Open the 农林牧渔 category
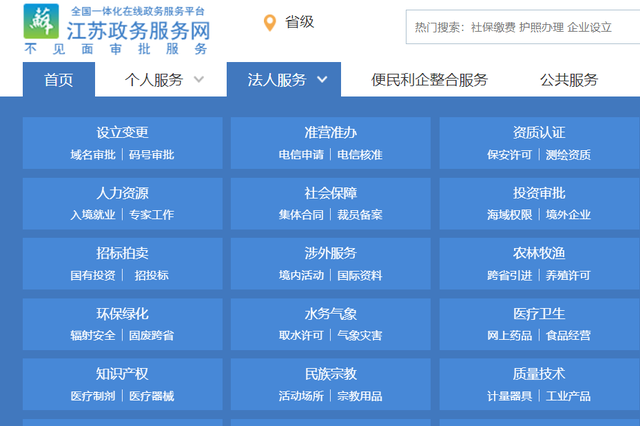This screenshot has height=426, width=640. [x=539, y=253]
